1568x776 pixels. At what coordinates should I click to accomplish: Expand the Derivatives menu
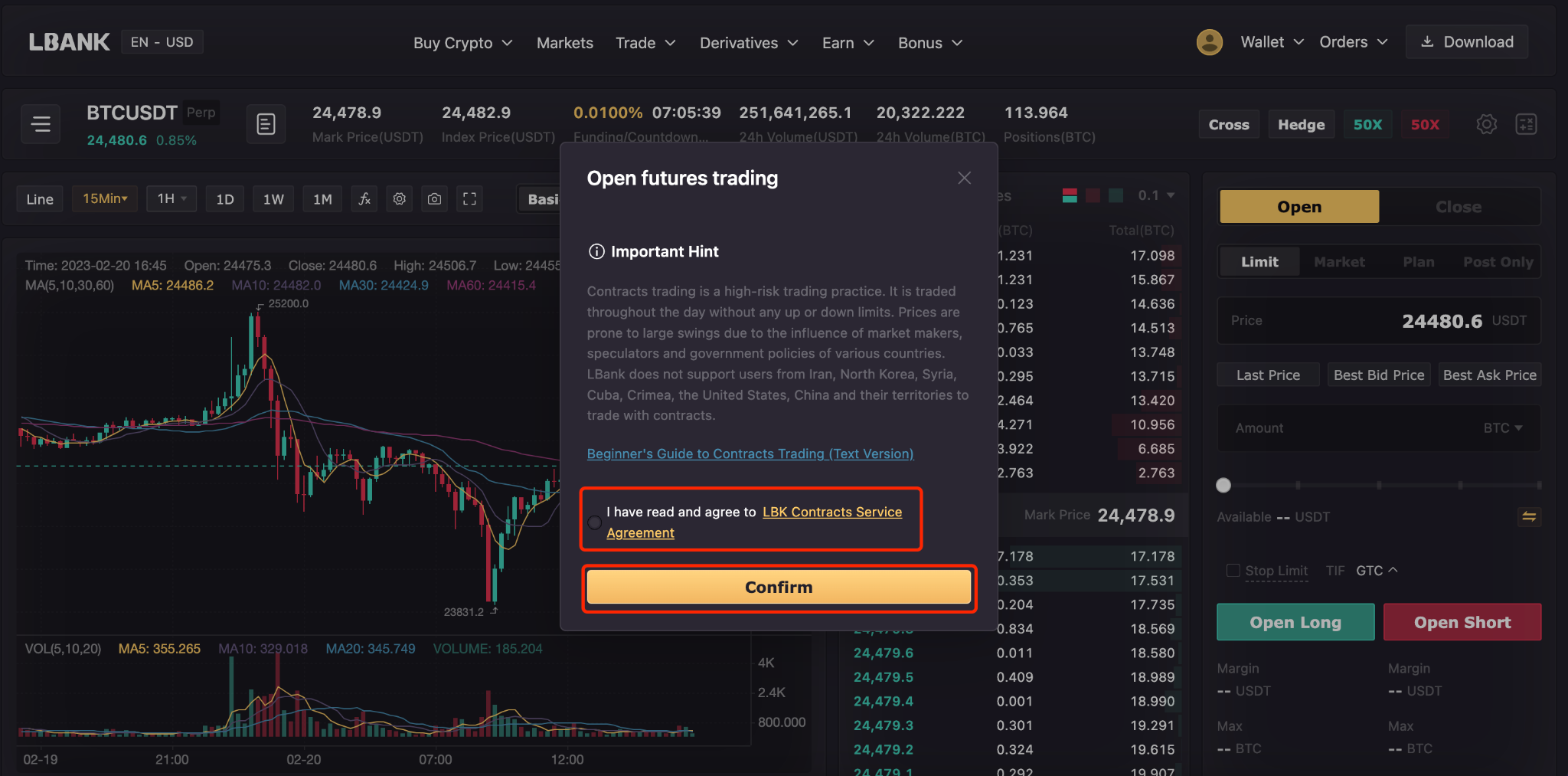click(749, 43)
